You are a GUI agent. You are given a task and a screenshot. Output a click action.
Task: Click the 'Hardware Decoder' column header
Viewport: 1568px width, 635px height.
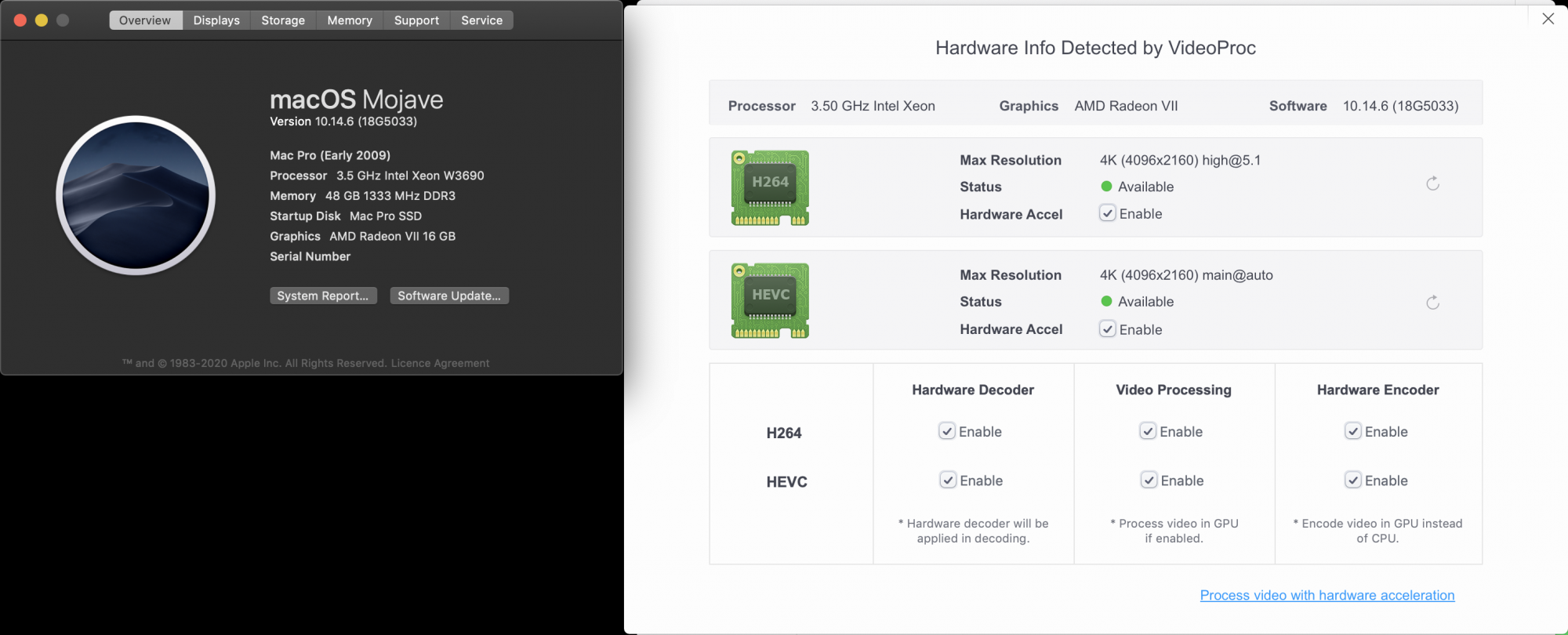click(x=973, y=390)
